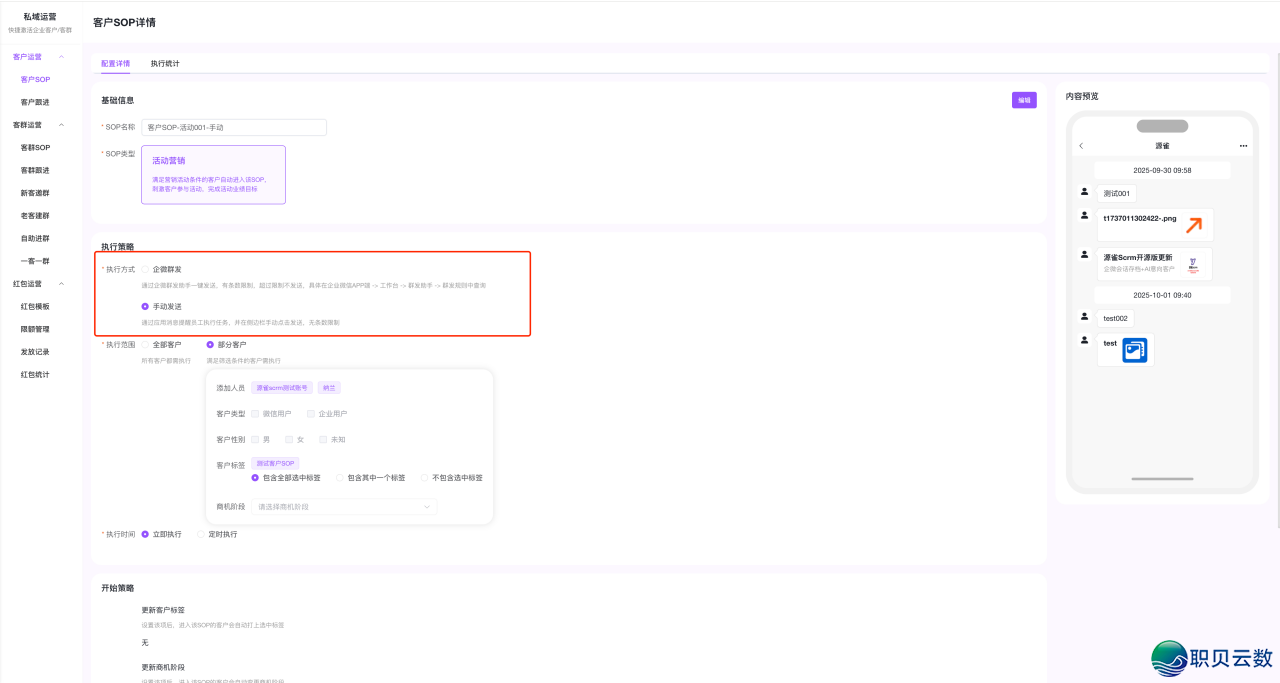The image size is (1280, 683).
Task: Click the SOP名称 input field
Action: pos(233,127)
